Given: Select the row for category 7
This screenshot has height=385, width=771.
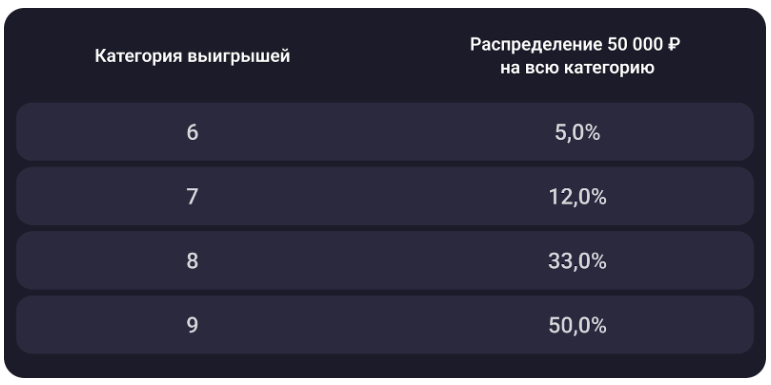Looking at the screenshot, I should [x=385, y=196].
